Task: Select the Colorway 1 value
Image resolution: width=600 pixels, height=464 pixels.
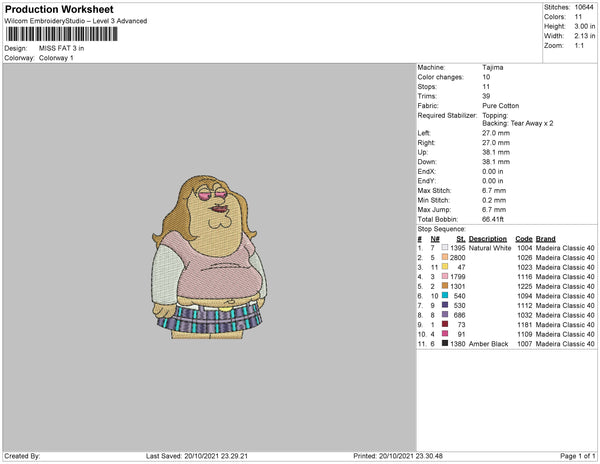Action: (x=57, y=58)
